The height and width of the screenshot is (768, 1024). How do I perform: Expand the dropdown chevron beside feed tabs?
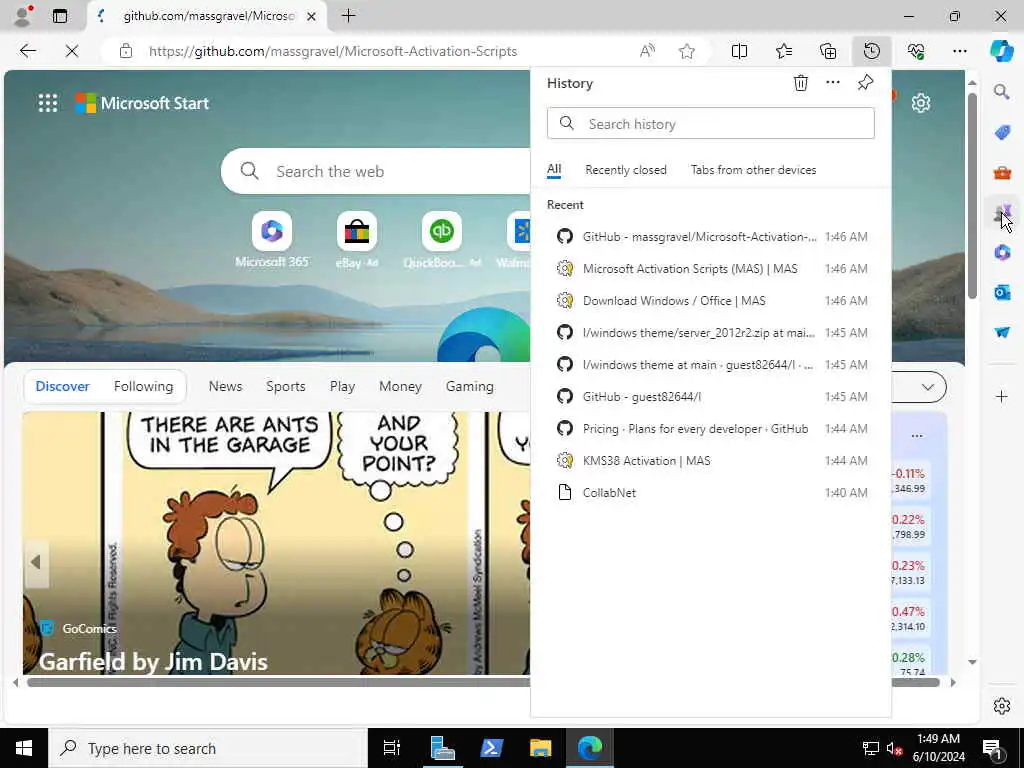927,387
